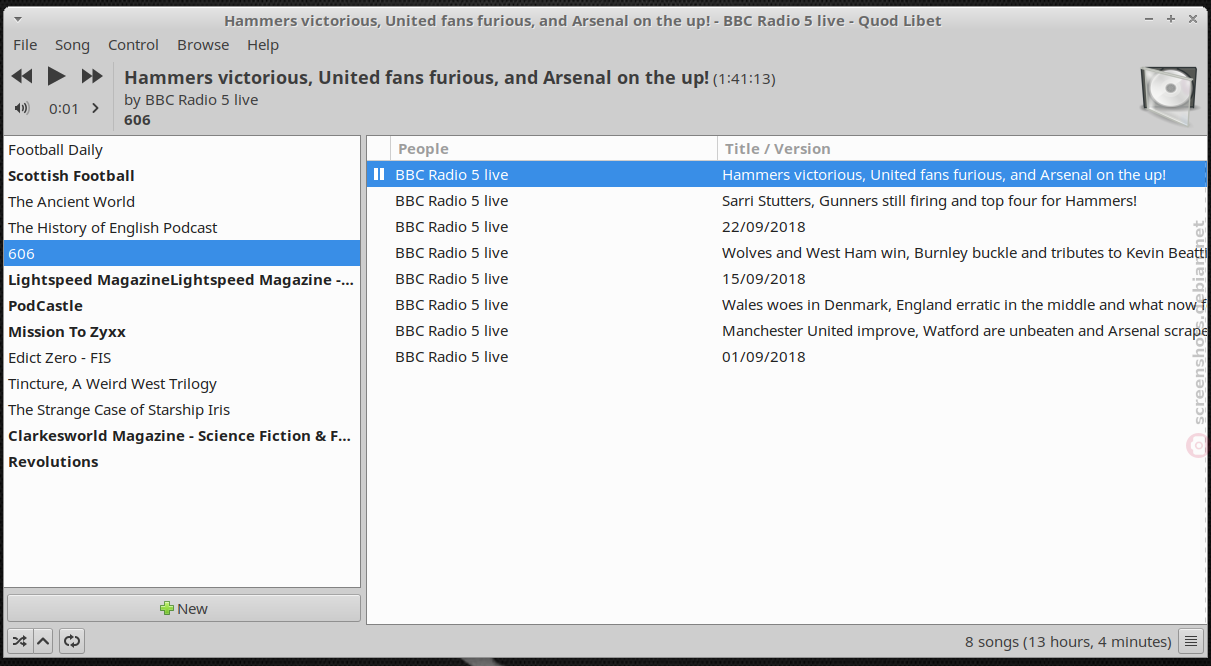The height and width of the screenshot is (666, 1211).
Task: Expand the seek bar arrow beside 0:01
Action: pos(96,108)
